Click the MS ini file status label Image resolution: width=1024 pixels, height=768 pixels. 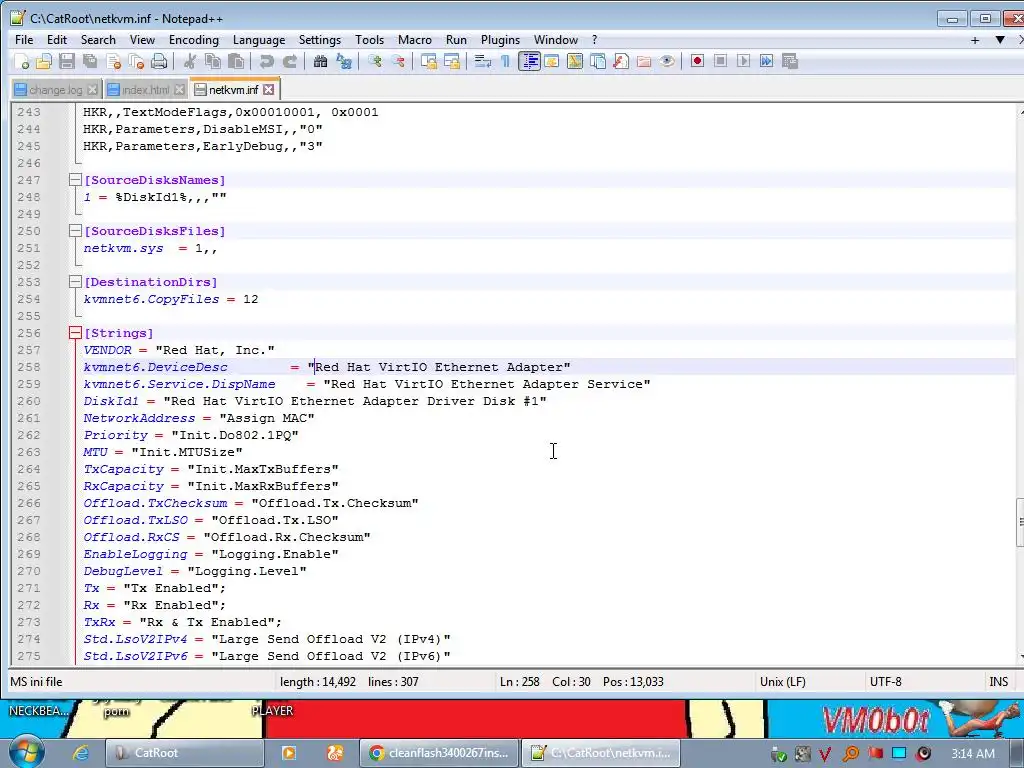click(36, 682)
